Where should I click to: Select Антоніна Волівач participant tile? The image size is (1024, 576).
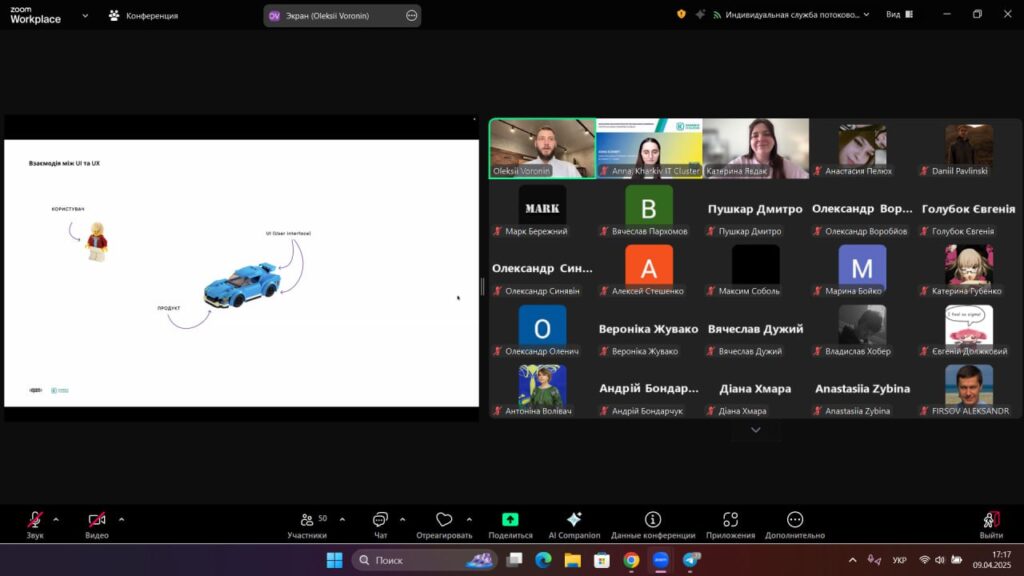pyautogui.click(x=543, y=389)
